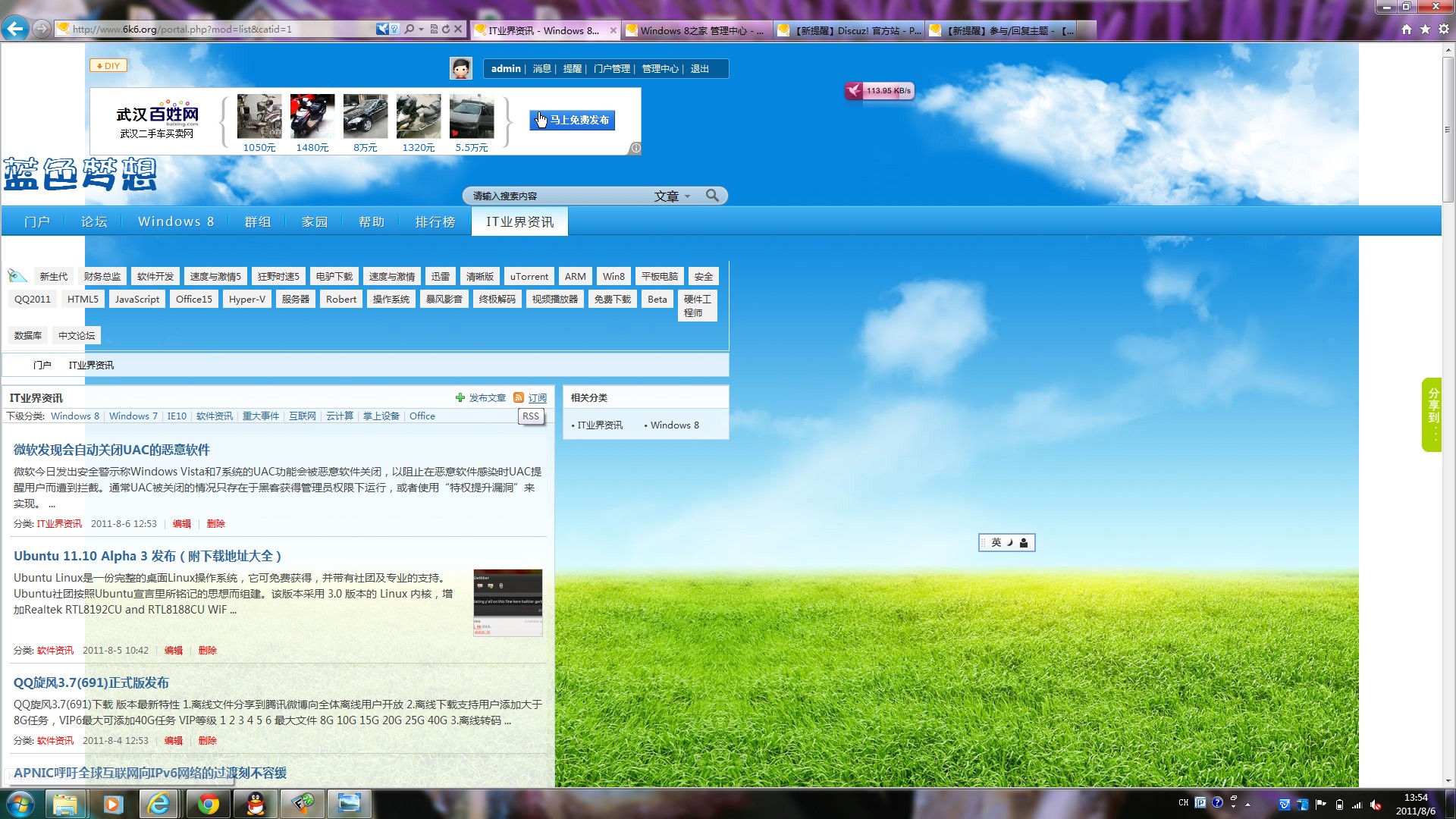Open favorites star icon
1456x819 pixels.
click(1425, 29)
